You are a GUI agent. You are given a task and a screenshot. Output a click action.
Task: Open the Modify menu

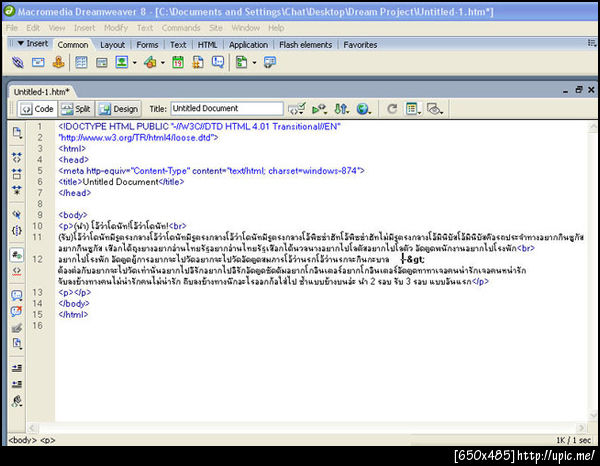[116, 28]
